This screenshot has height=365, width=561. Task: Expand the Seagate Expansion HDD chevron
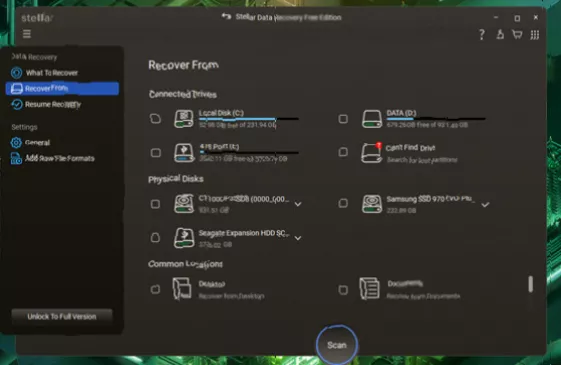coord(298,238)
